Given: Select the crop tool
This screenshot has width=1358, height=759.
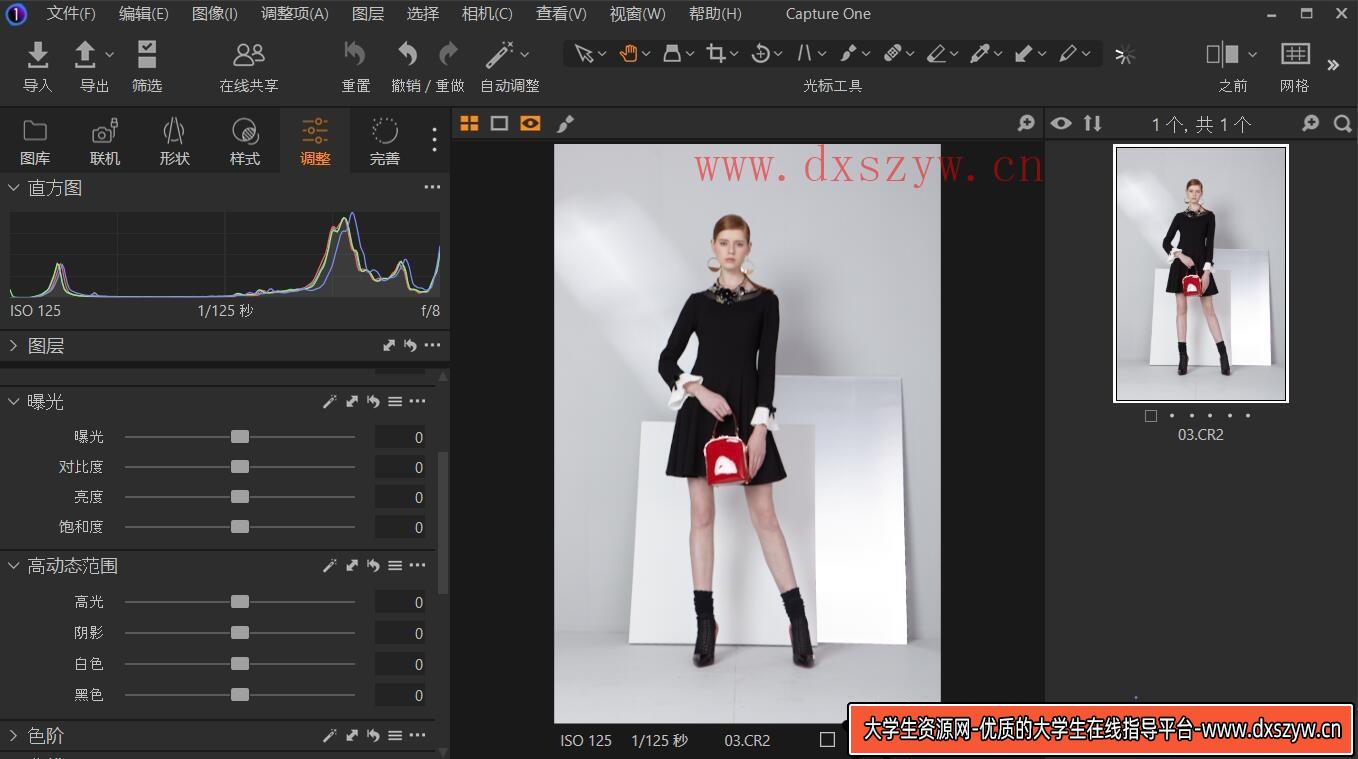Looking at the screenshot, I should click(x=716, y=54).
